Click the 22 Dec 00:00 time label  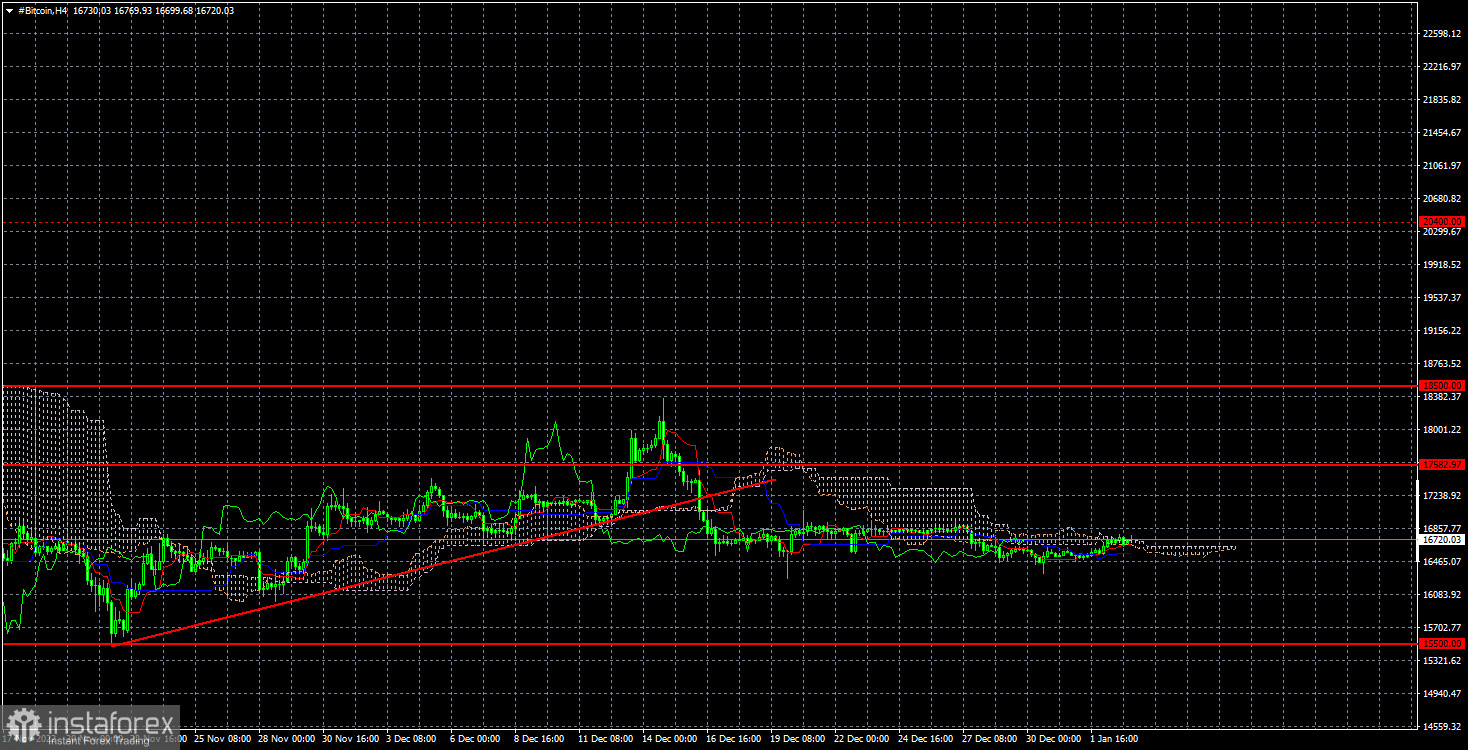(x=861, y=739)
